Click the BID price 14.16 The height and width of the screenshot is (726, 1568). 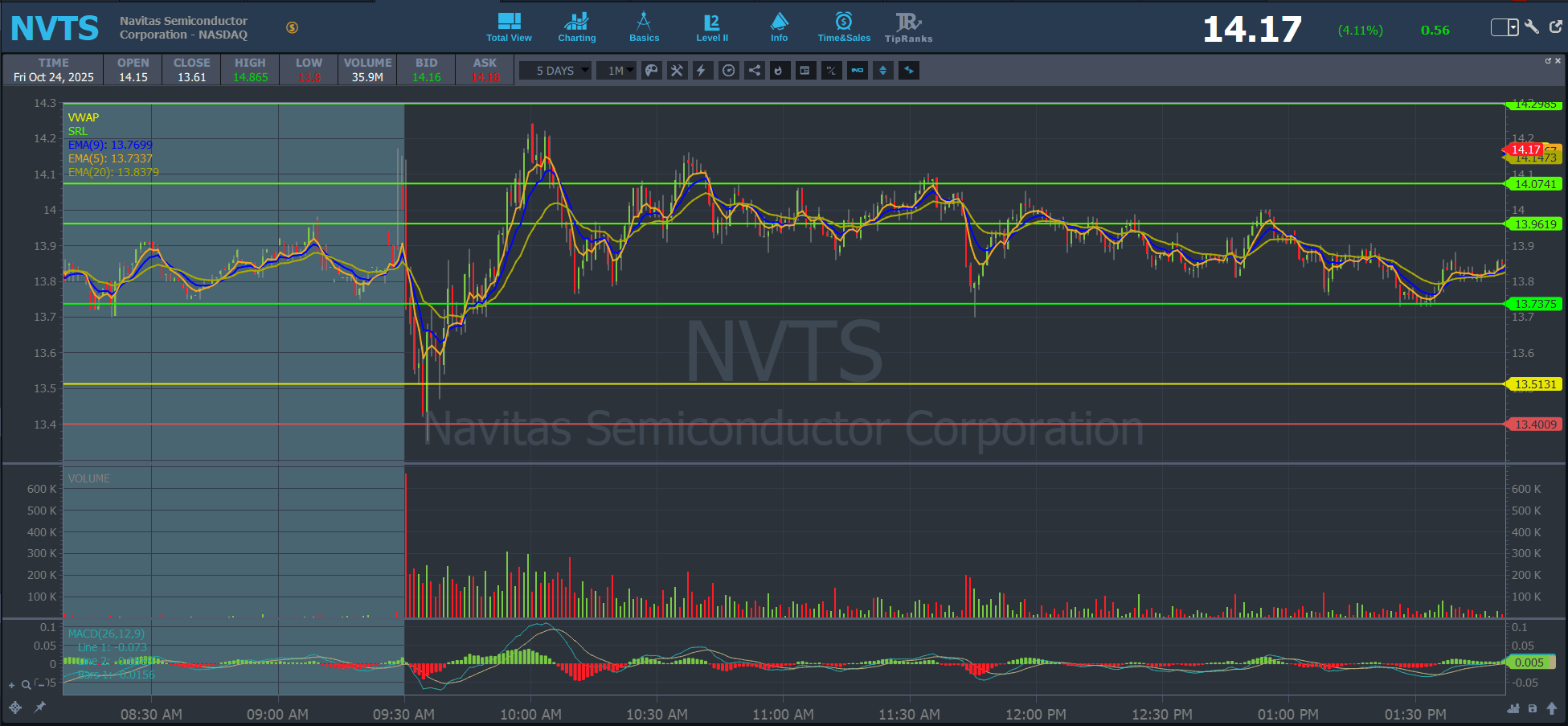(427, 77)
